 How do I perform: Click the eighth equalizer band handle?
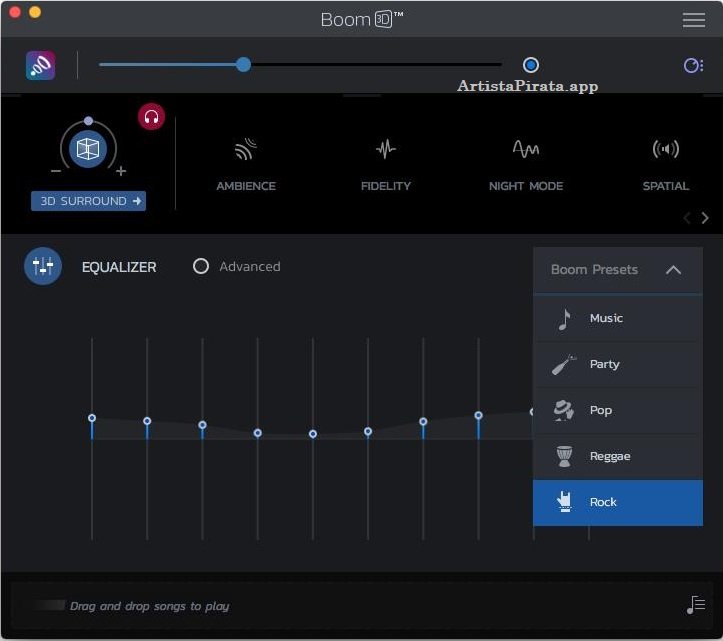coord(479,415)
